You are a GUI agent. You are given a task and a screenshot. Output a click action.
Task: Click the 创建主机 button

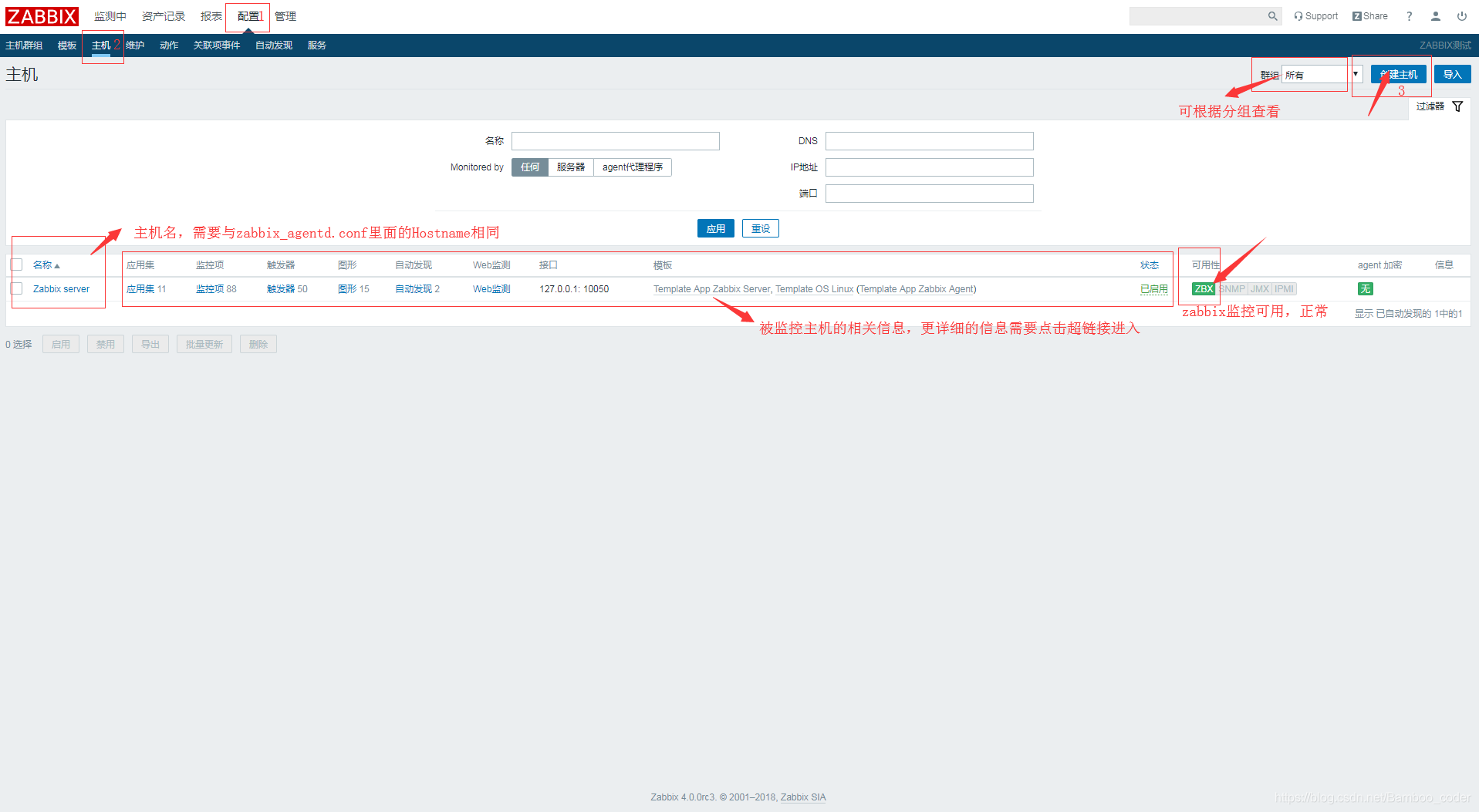click(1399, 75)
